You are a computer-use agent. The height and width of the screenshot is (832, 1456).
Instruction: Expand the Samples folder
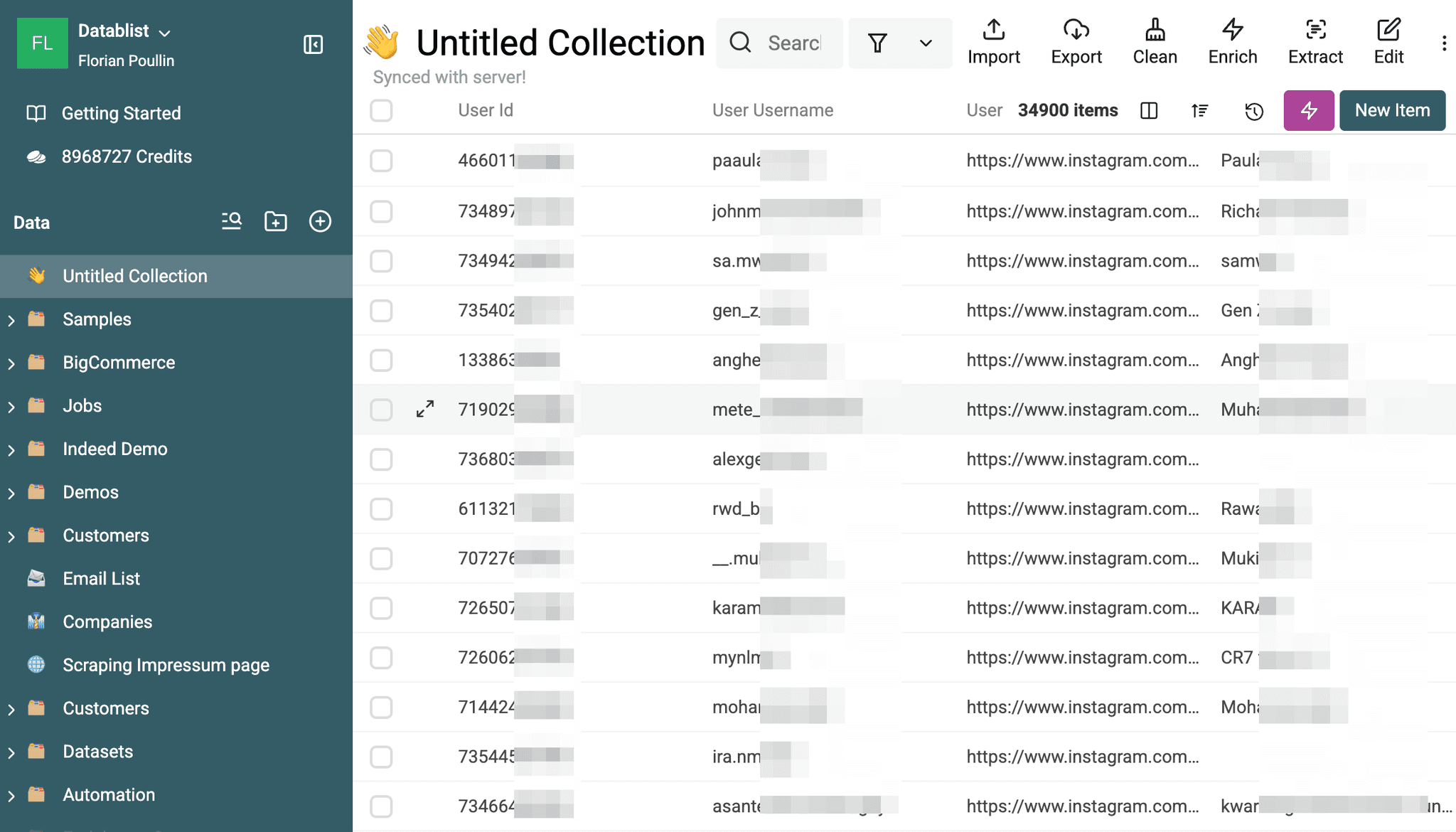[x=11, y=319]
